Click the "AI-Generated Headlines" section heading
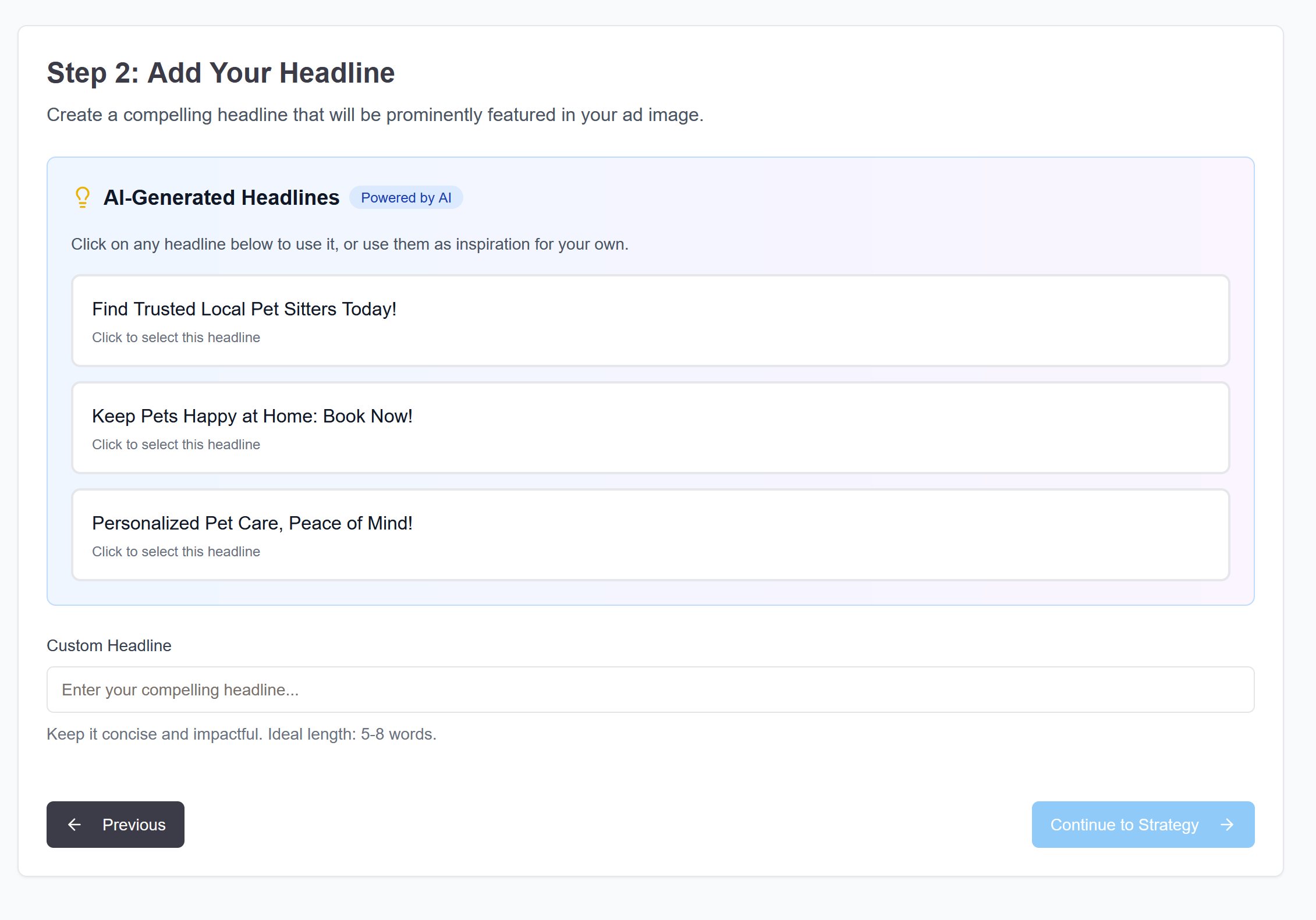 pyautogui.click(x=221, y=198)
